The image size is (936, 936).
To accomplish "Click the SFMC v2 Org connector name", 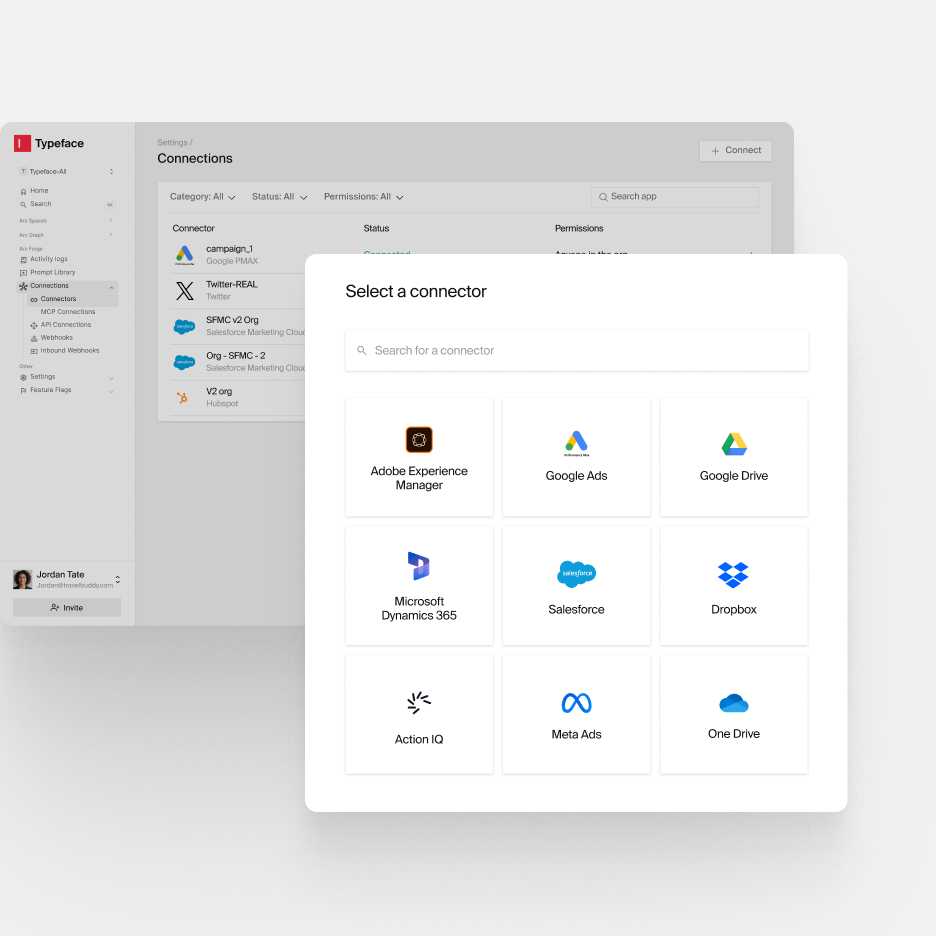I will pyautogui.click(x=232, y=320).
